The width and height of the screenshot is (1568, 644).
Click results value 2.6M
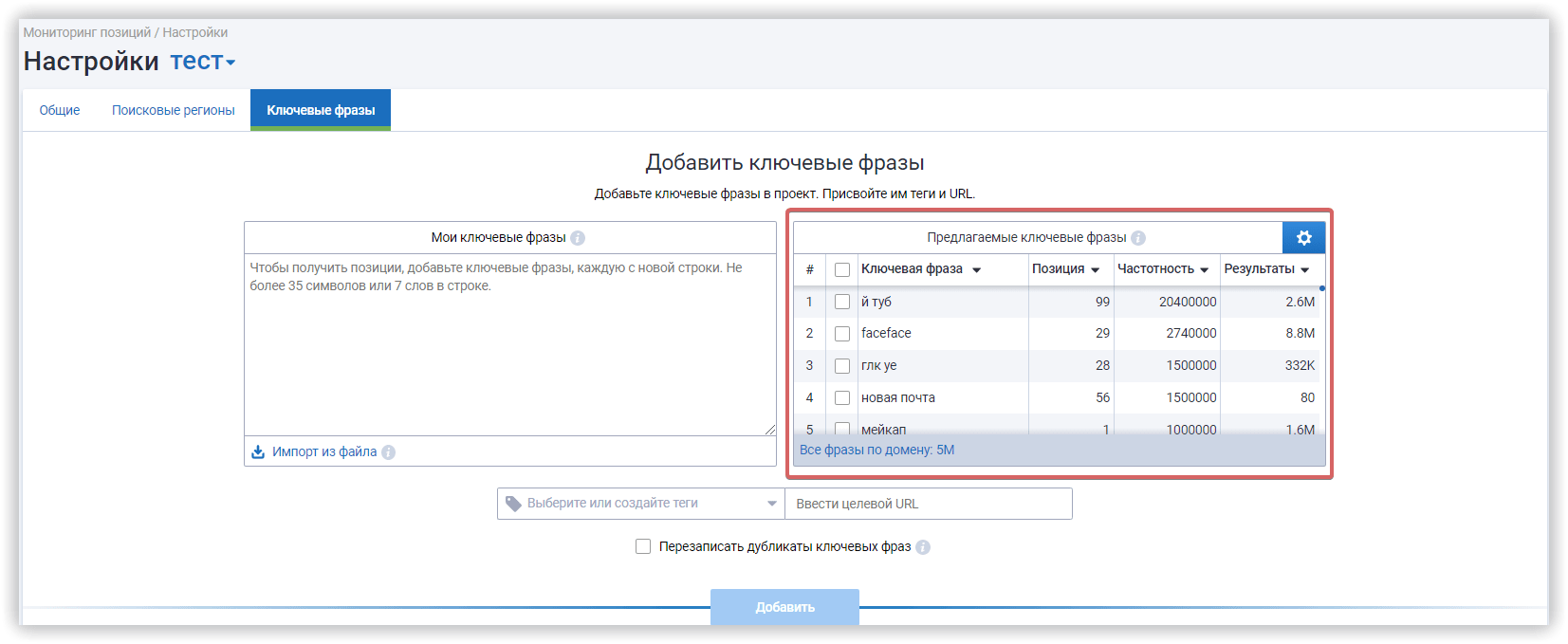click(x=1301, y=302)
